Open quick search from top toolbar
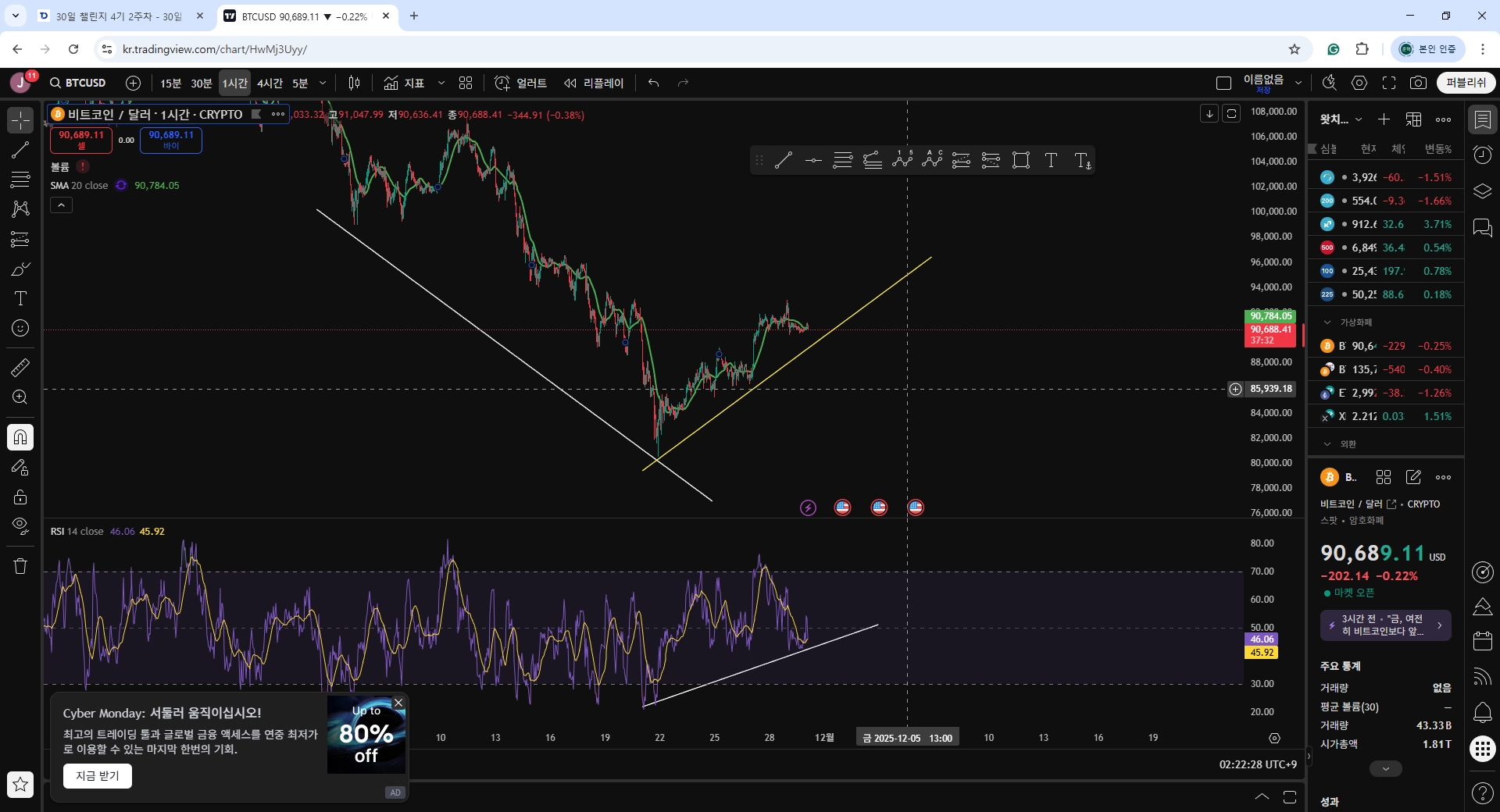This screenshot has width=1500, height=812. tap(1329, 83)
